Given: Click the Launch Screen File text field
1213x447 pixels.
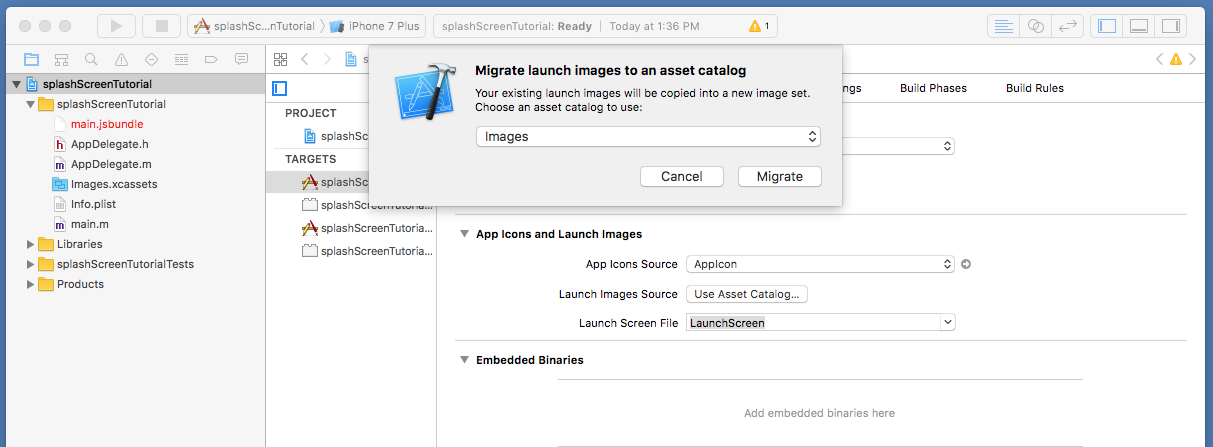Looking at the screenshot, I should click(813, 323).
